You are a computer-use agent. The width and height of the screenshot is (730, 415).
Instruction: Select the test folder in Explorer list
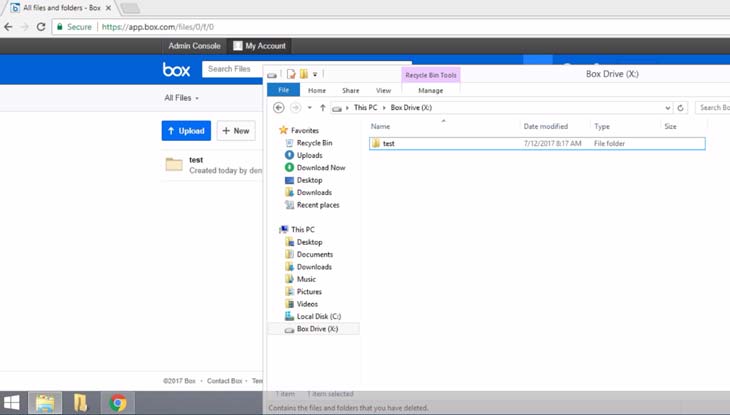(x=537, y=143)
